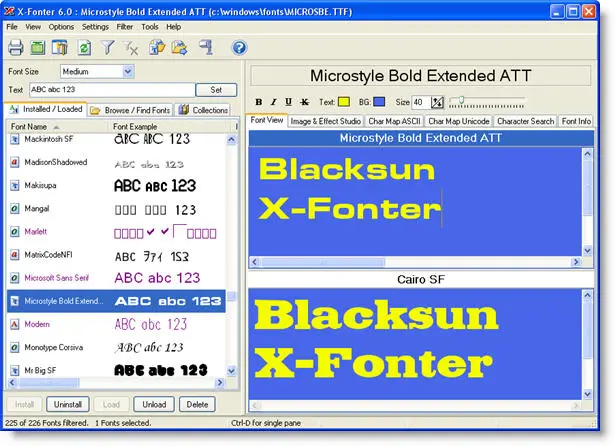Sort by Font Name column header
Viewport: 615px width, 446px height.
click(x=57, y=126)
